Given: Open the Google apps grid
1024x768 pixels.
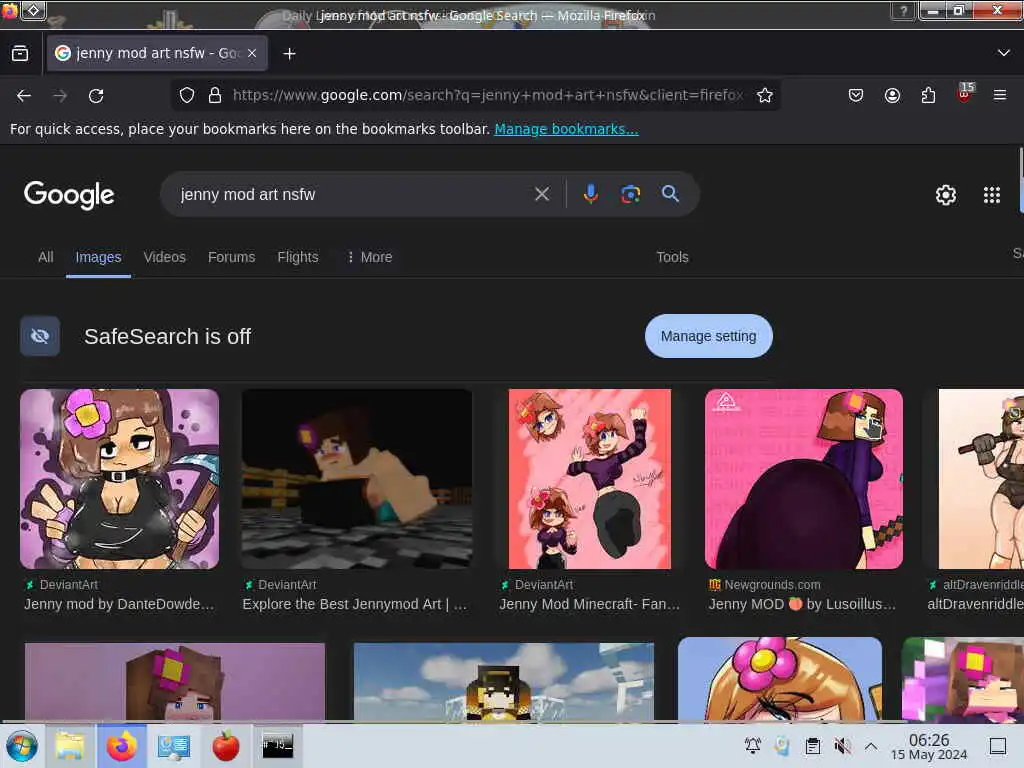Looking at the screenshot, I should 991,195.
